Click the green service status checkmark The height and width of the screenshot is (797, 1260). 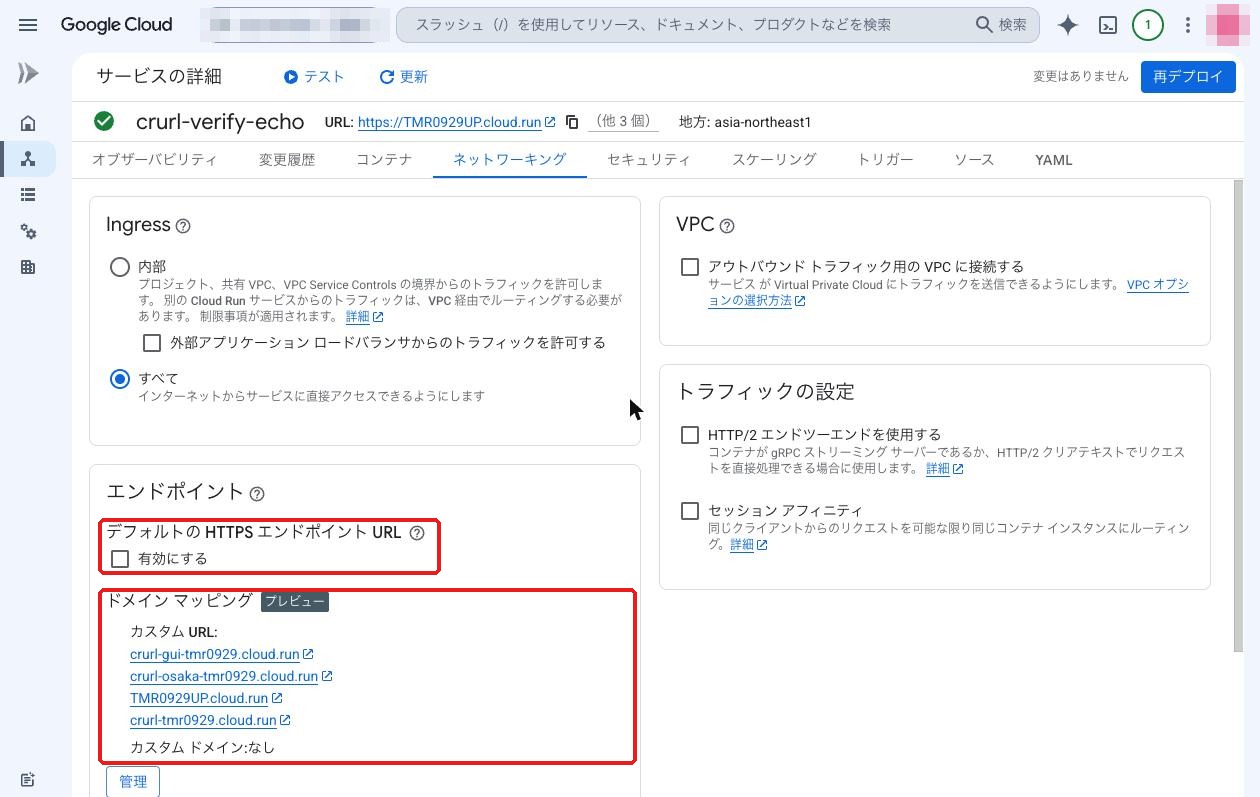104,121
